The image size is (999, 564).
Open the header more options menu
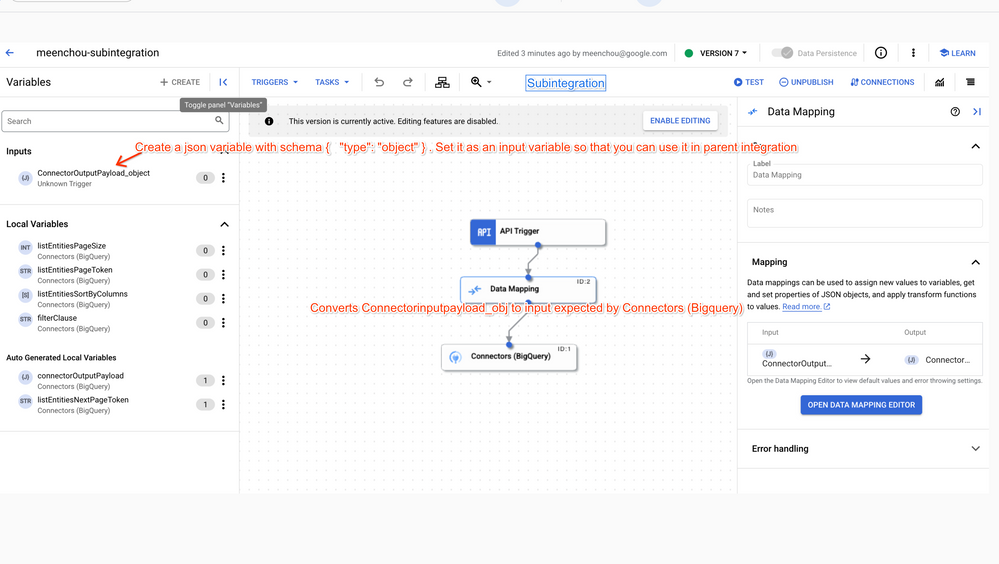tap(913, 53)
